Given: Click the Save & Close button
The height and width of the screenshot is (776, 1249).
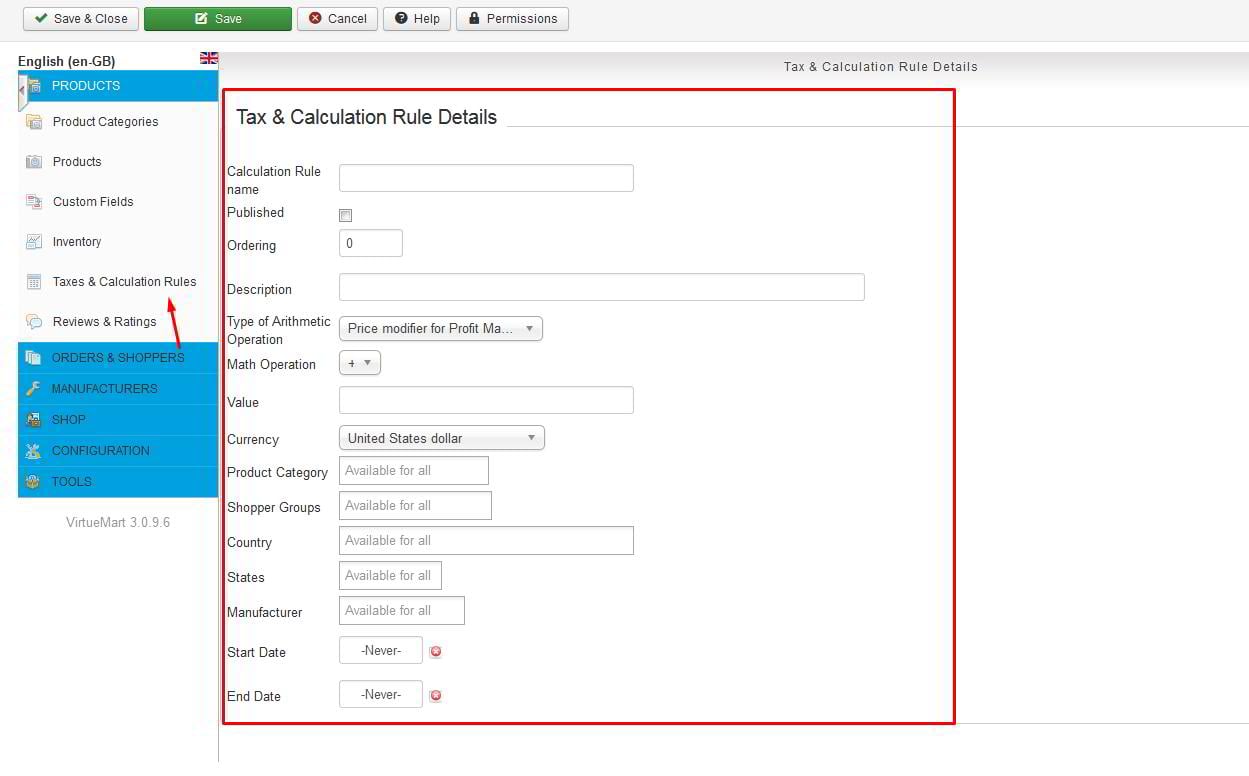Looking at the screenshot, I should pyautogui.click(x=81, y=19).
